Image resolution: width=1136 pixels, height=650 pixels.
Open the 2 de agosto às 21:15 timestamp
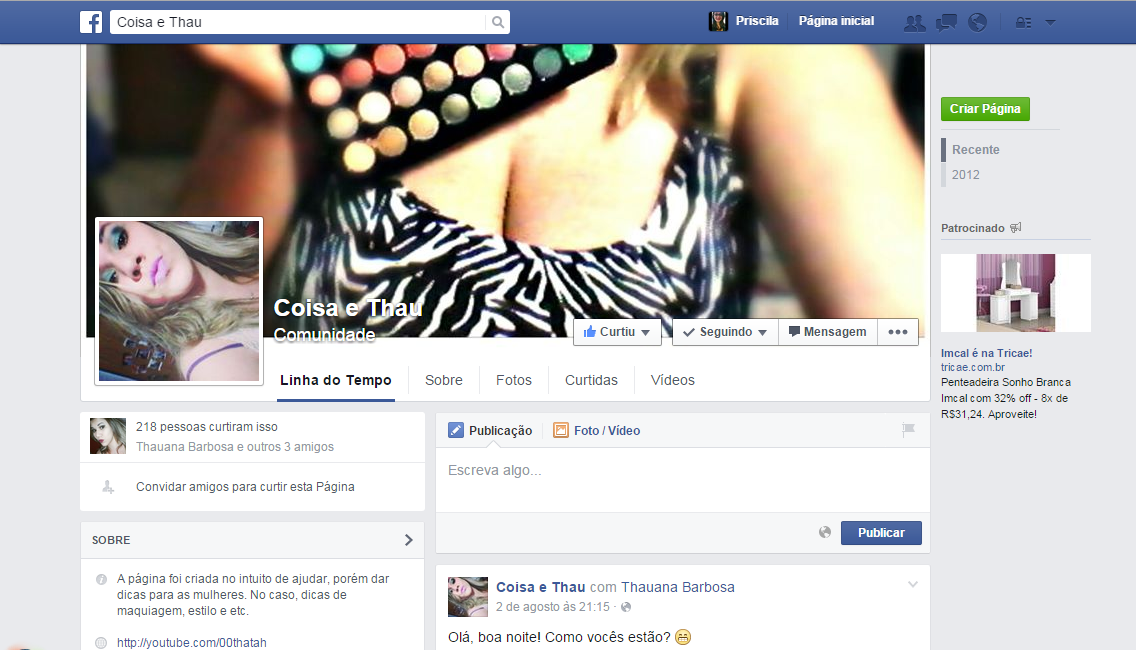553,607
